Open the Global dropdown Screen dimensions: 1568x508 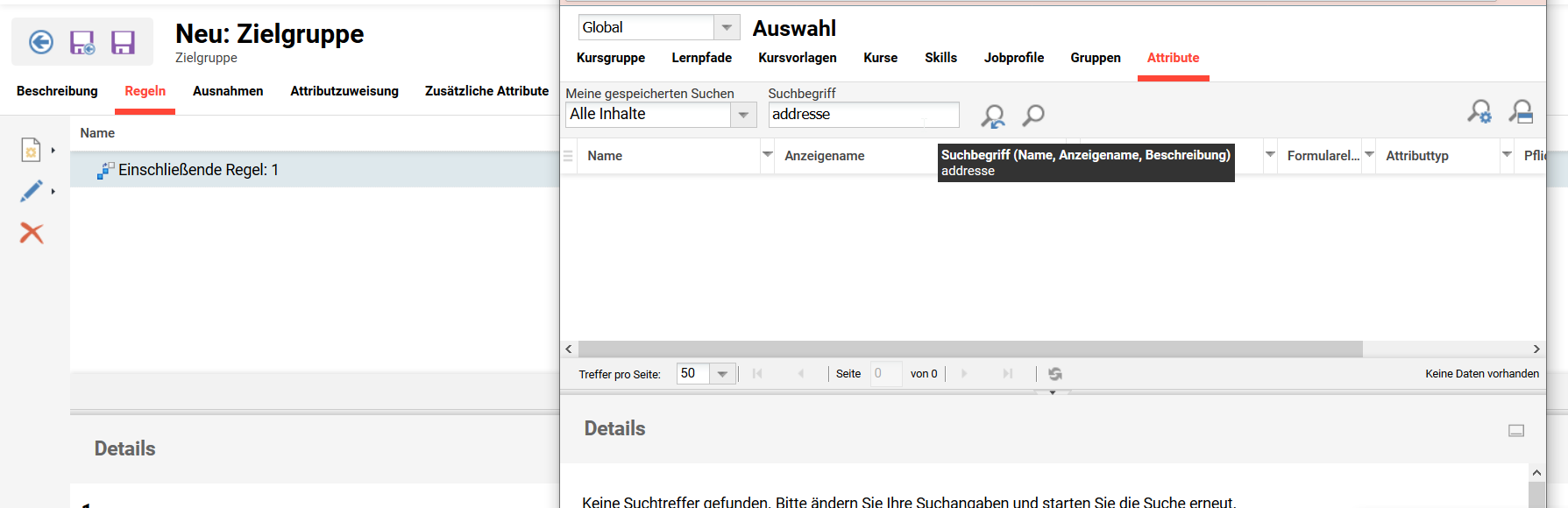tap(727, 27)
